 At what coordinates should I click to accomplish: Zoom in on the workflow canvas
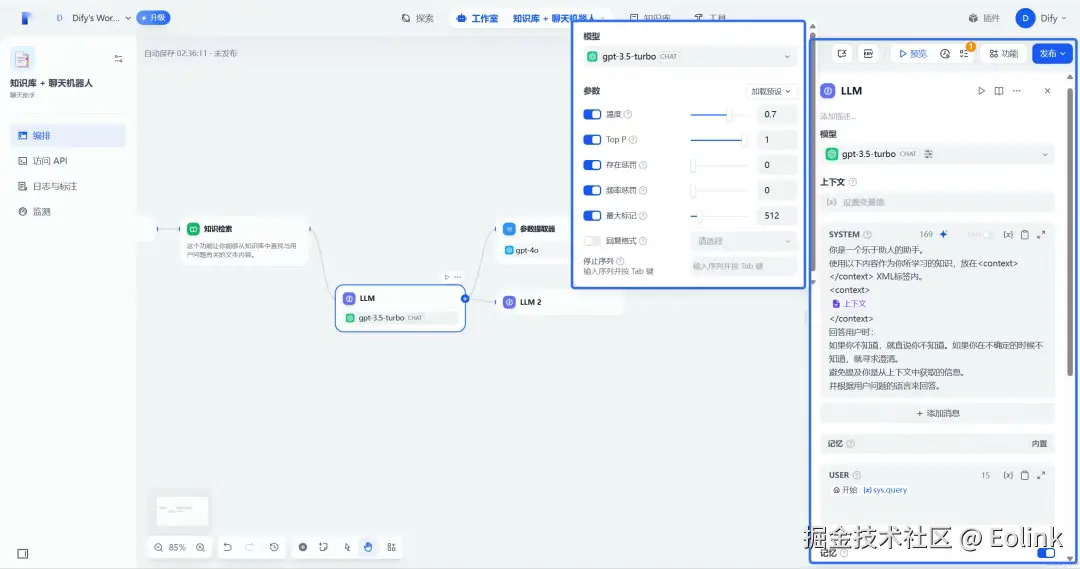point(200,548)
